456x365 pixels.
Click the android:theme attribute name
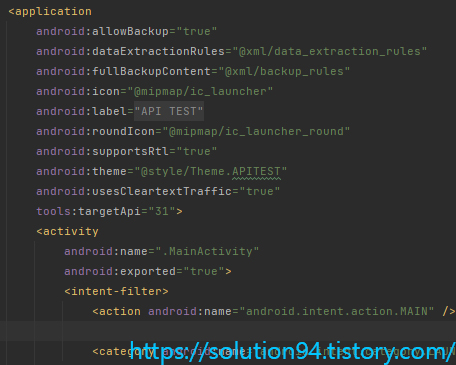click(x=81, y=171)
